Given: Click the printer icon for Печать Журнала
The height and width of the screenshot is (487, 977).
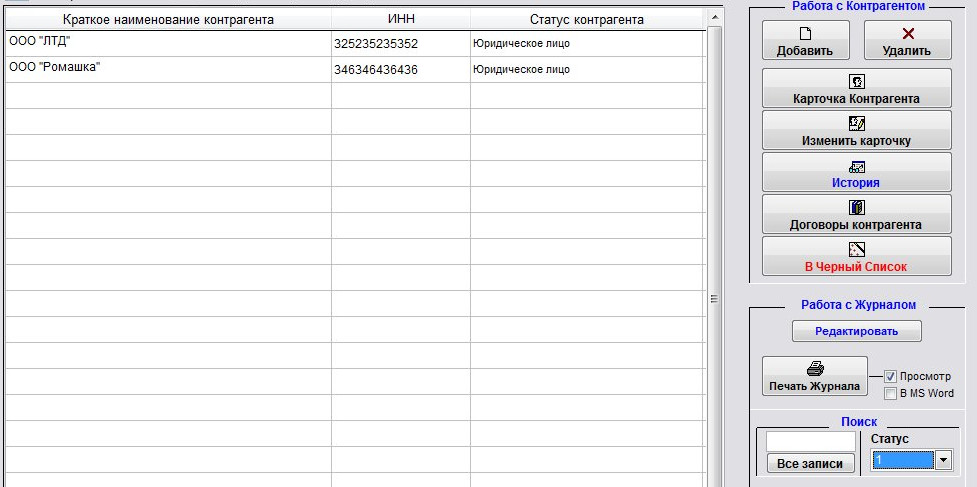Looking at the screenshot, I should pos(815,369).
